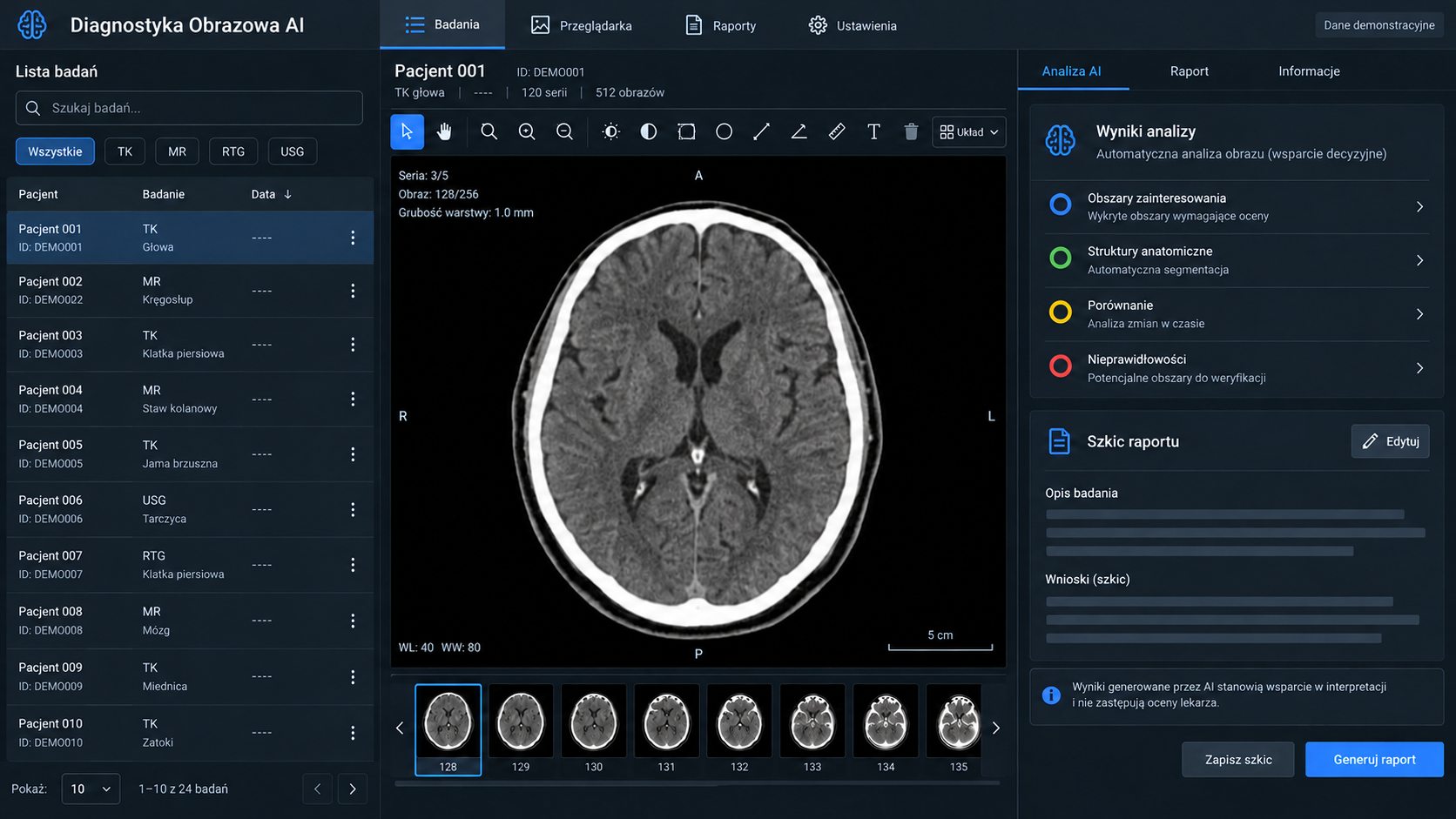
Task: Select image thumbnail 131
Action: pos(666,729)
